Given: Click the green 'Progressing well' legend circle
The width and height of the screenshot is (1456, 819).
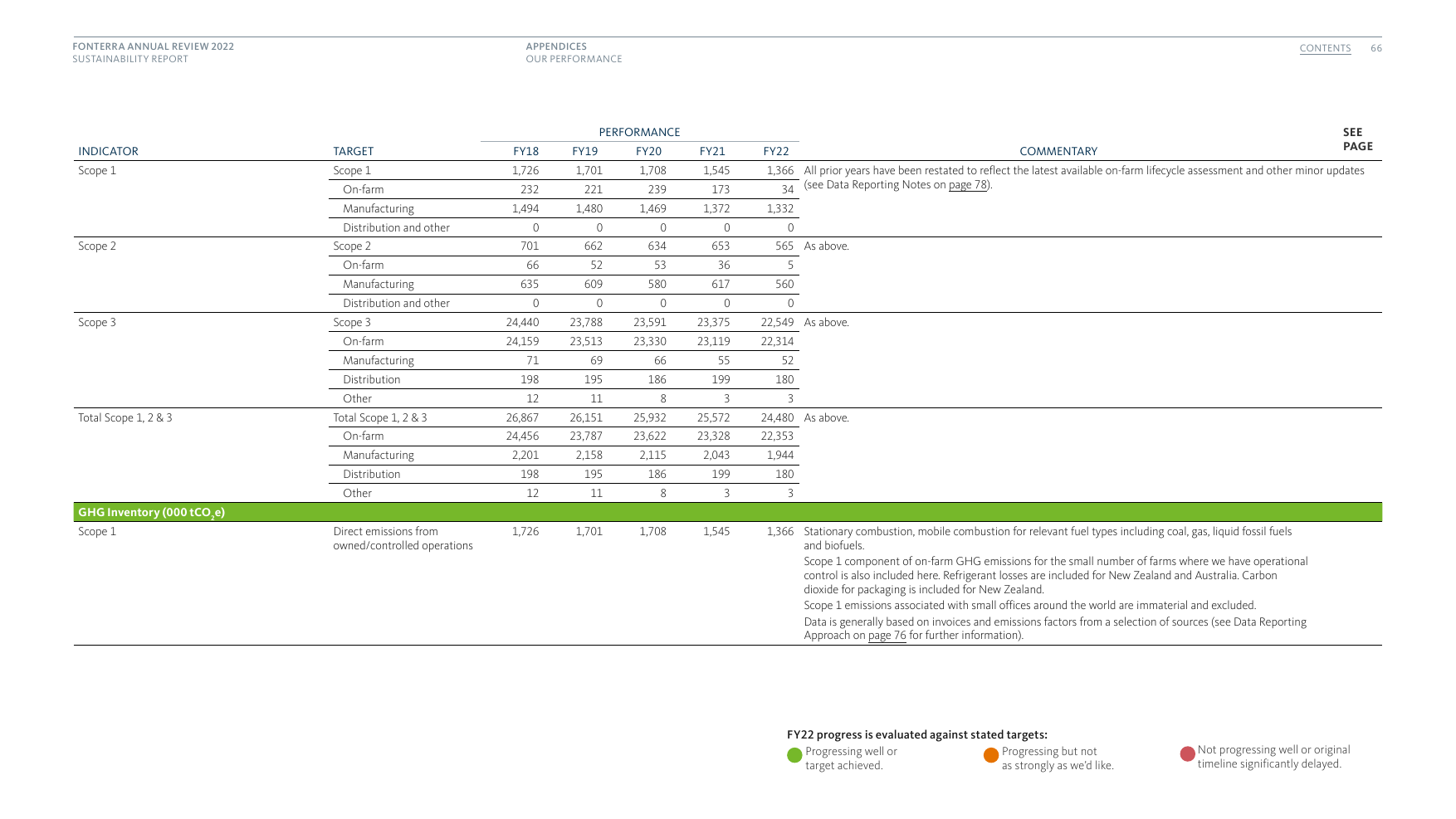Looking at the screenshot, I should click(x=794, y=755).
